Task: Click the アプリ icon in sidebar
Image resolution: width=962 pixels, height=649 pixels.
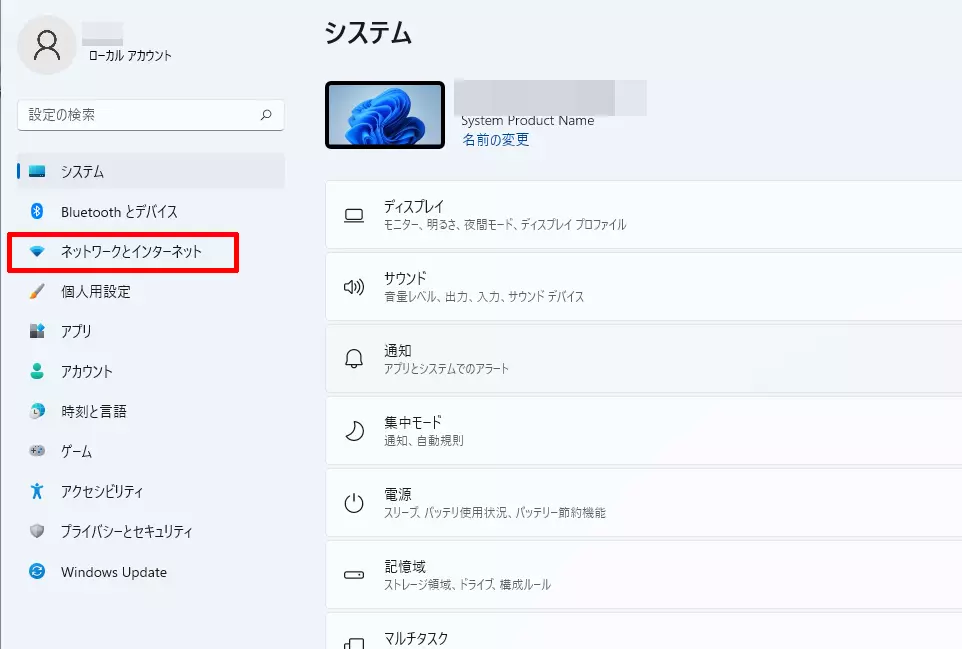Action: (x=37, y=331)
